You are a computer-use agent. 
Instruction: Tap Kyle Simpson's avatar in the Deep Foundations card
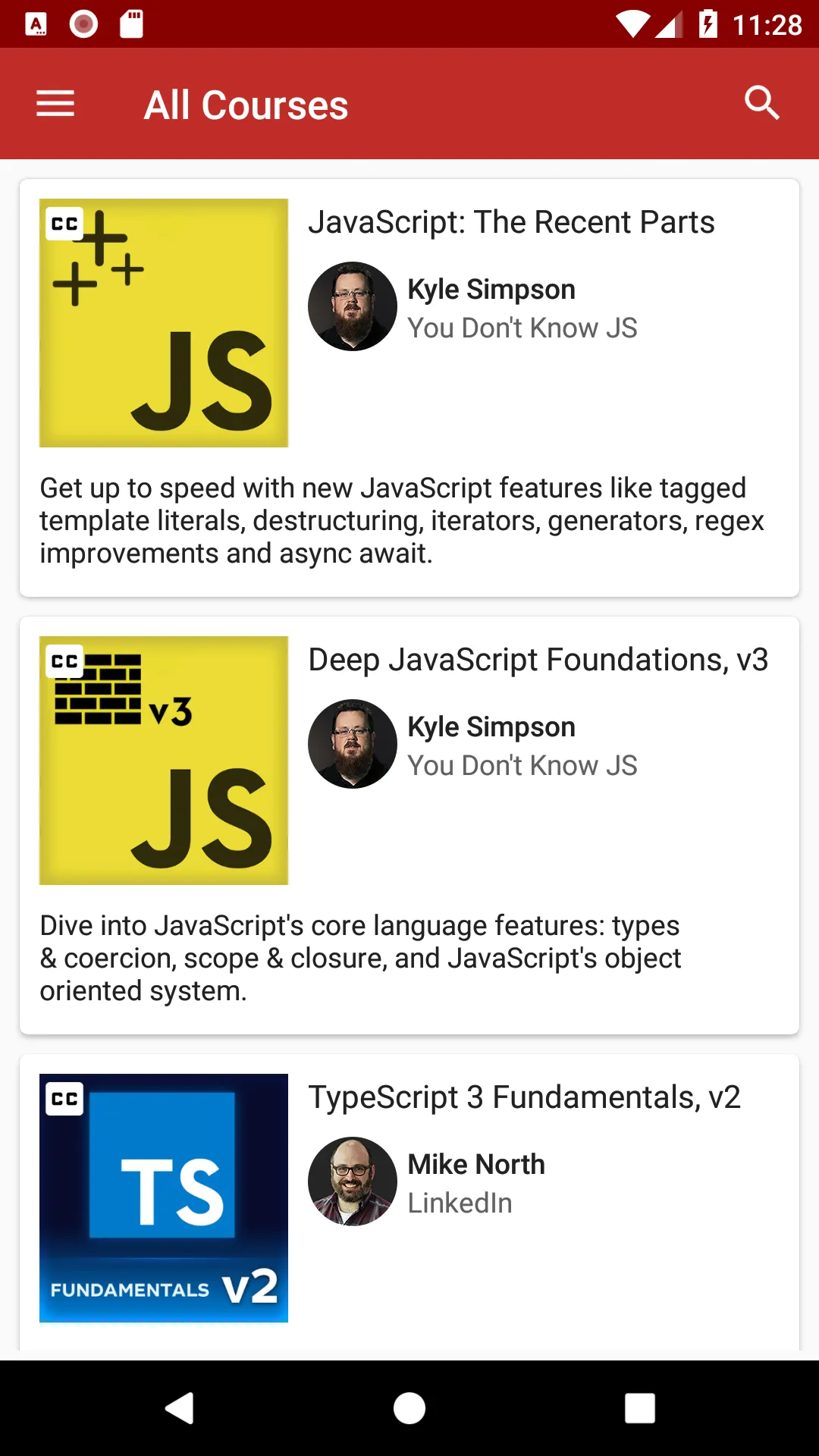[353, 744]
